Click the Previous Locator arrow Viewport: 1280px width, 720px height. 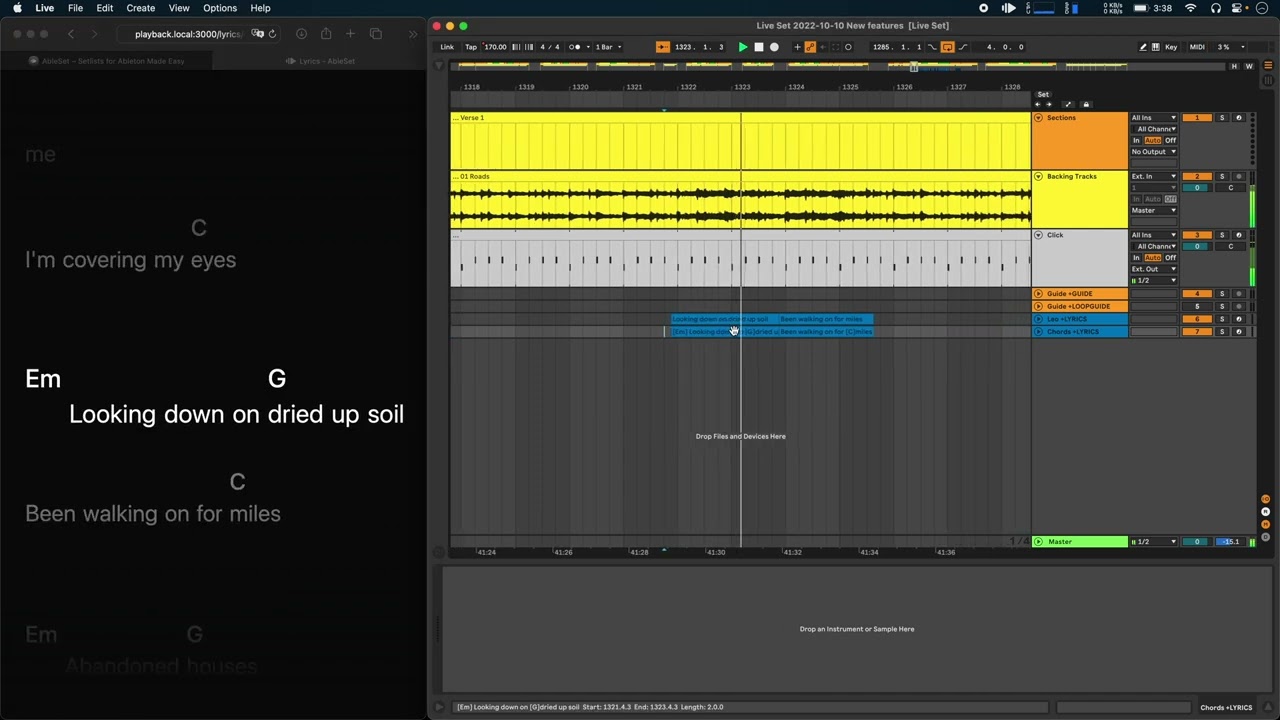1038,105
